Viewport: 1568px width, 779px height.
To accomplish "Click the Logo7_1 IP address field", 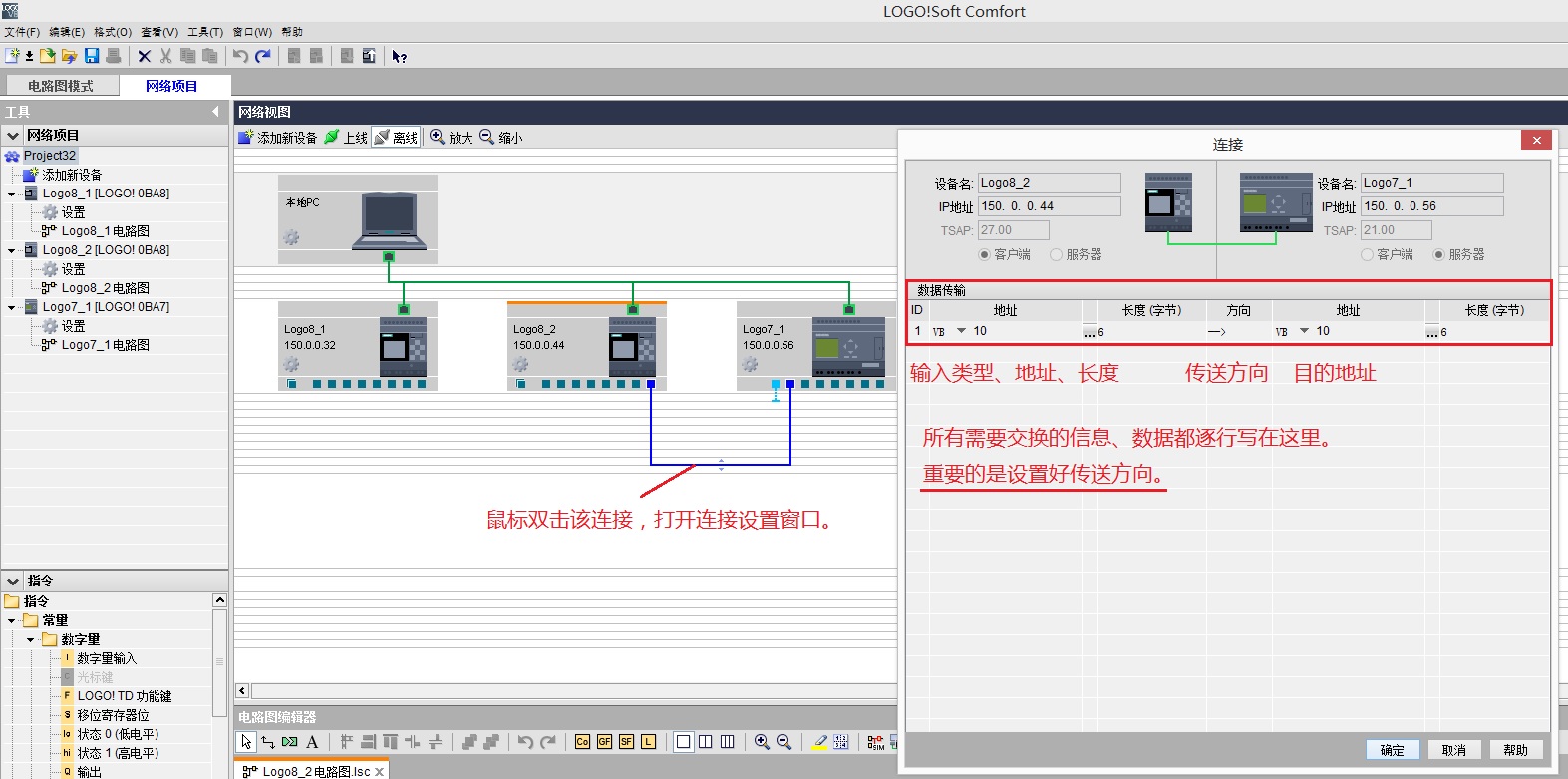I will point(1432,206).
